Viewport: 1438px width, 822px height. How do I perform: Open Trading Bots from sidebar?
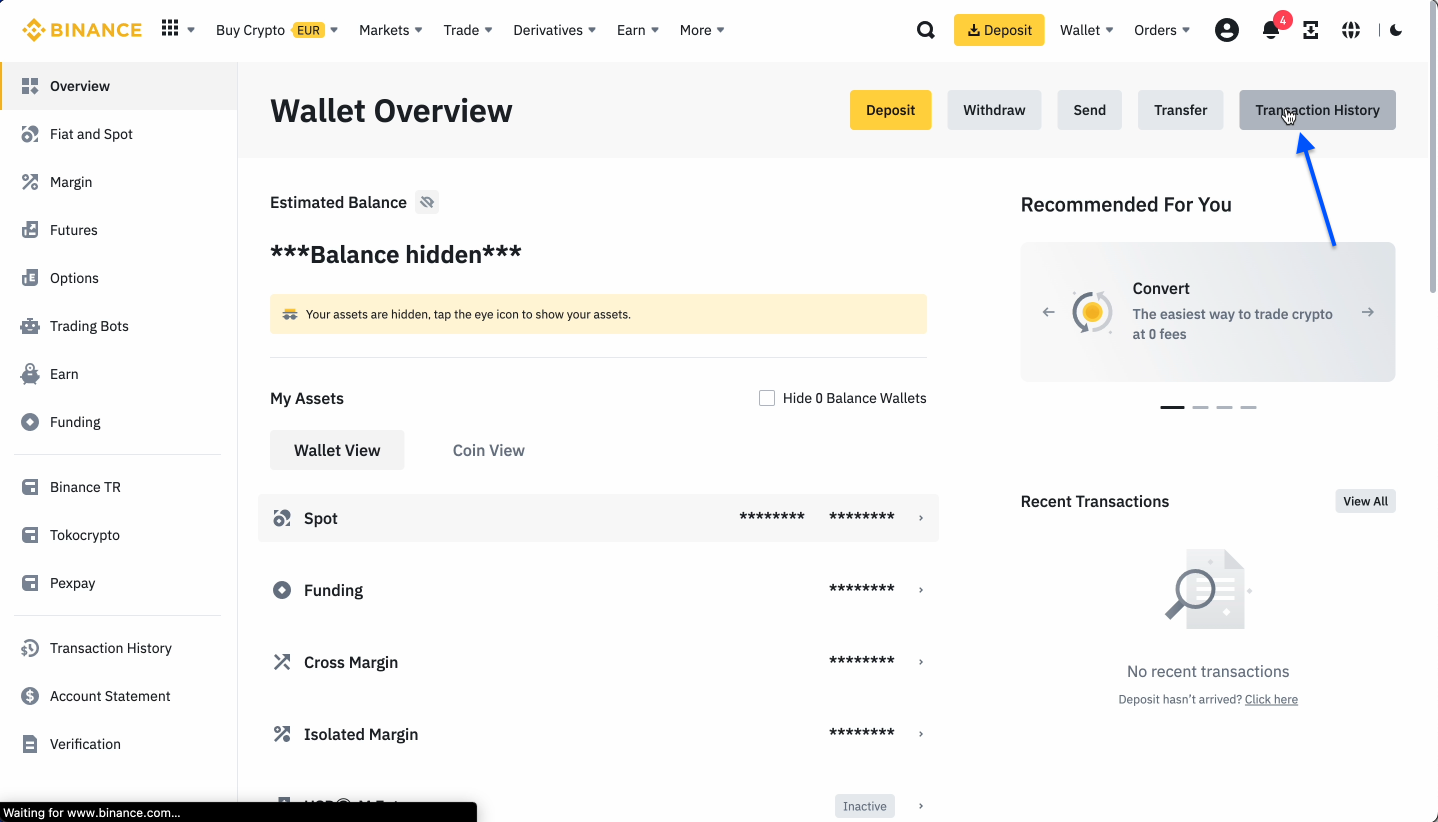(118, 326)
